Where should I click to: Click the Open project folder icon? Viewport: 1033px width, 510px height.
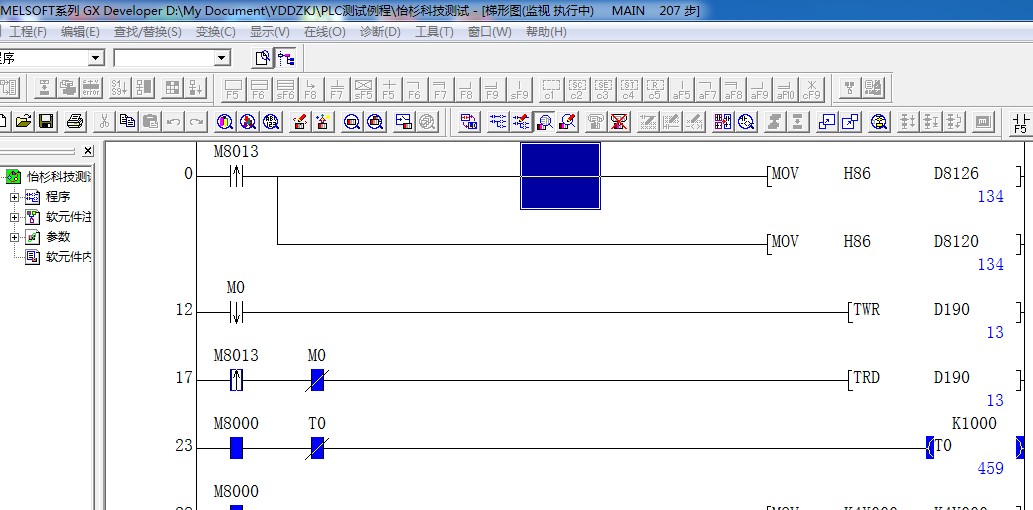point(24,121)
